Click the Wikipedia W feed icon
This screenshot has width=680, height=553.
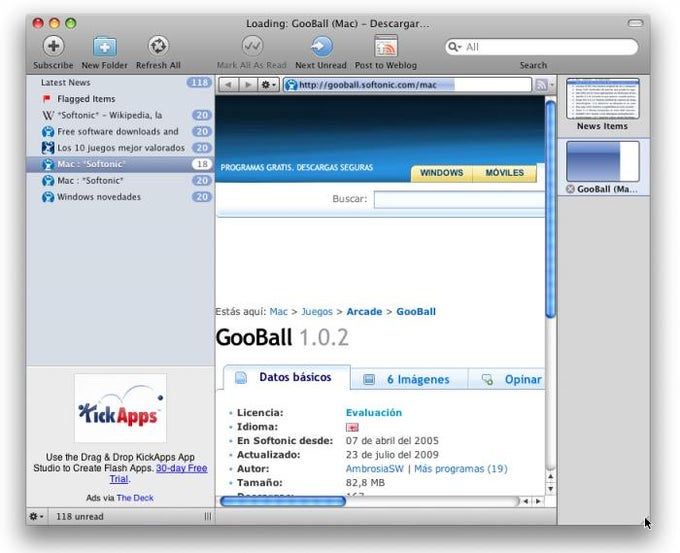click(48, 115)
